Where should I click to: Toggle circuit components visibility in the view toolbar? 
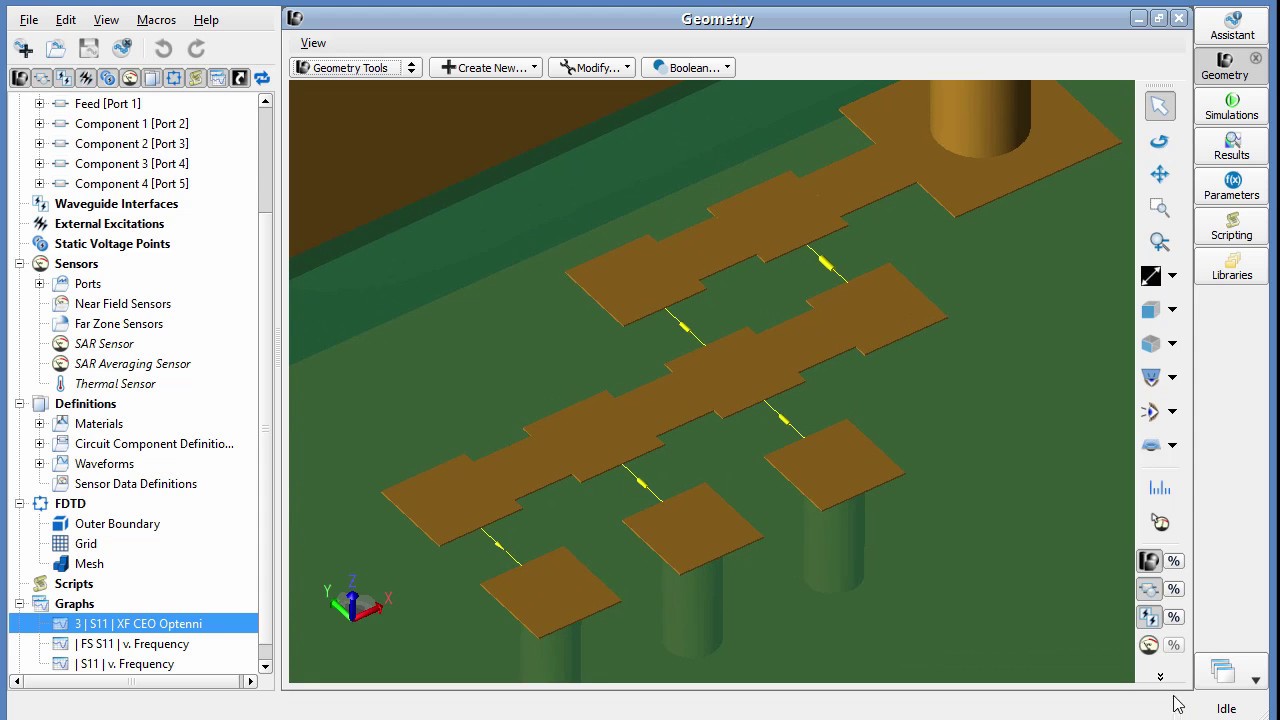coord(1149,589)
